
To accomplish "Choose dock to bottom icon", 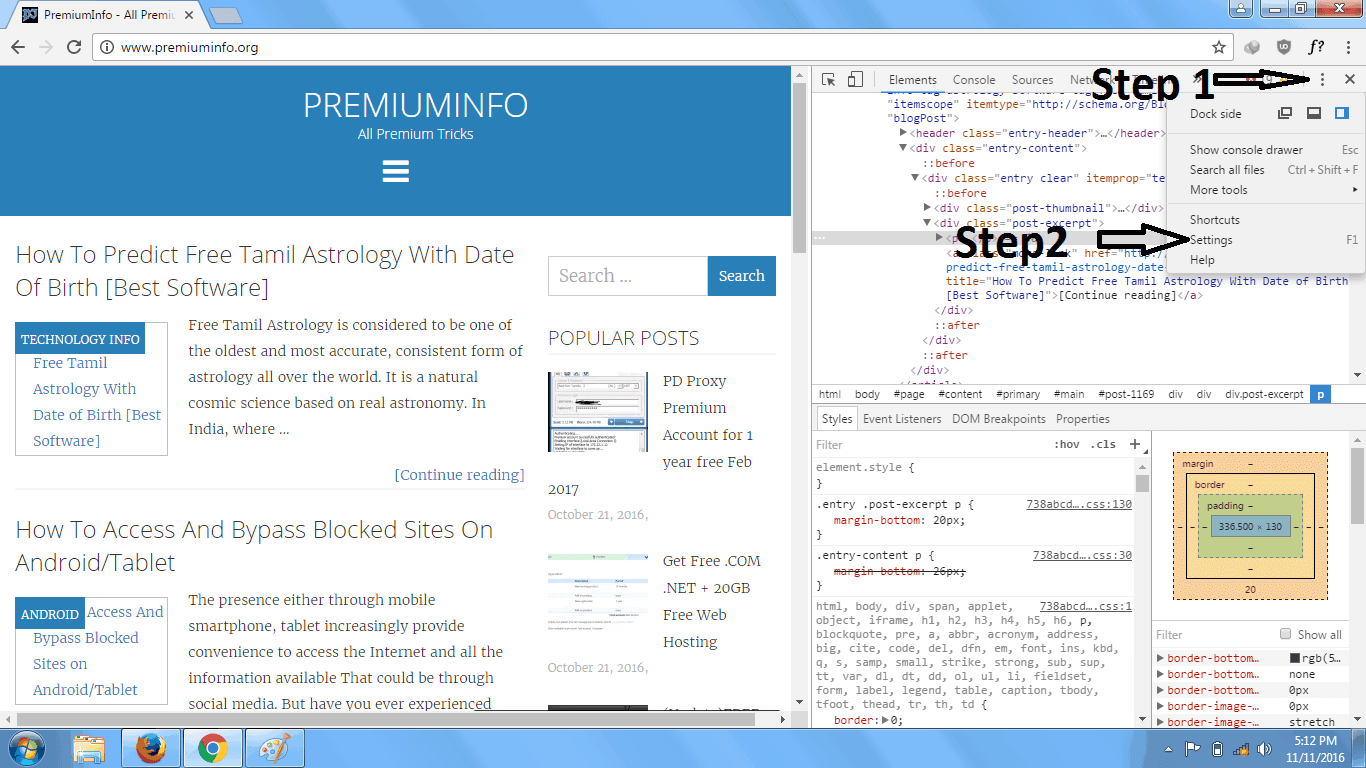I will (1314, 114).
